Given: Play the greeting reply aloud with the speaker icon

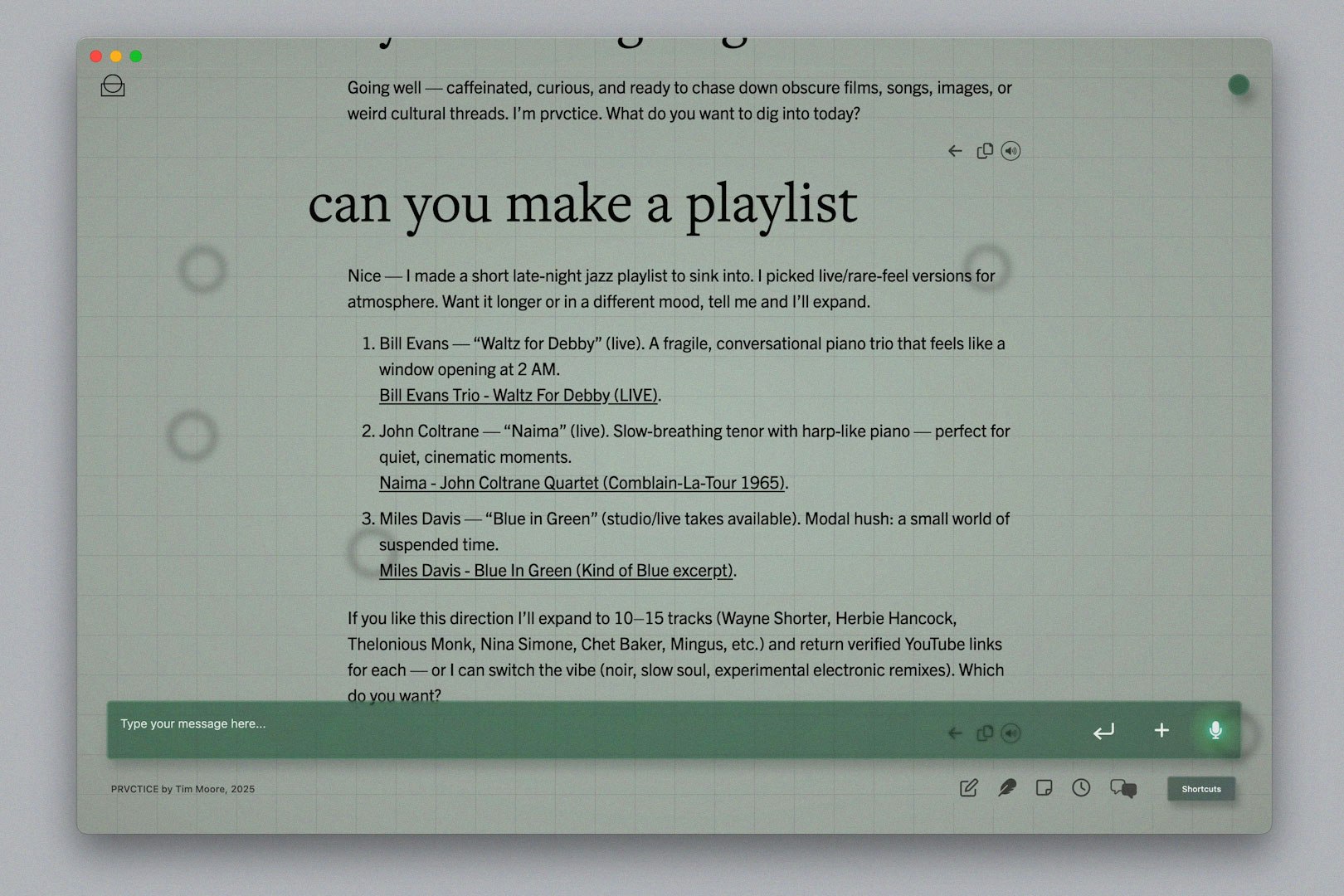Looking at the screenshot, I should 1010,151.
